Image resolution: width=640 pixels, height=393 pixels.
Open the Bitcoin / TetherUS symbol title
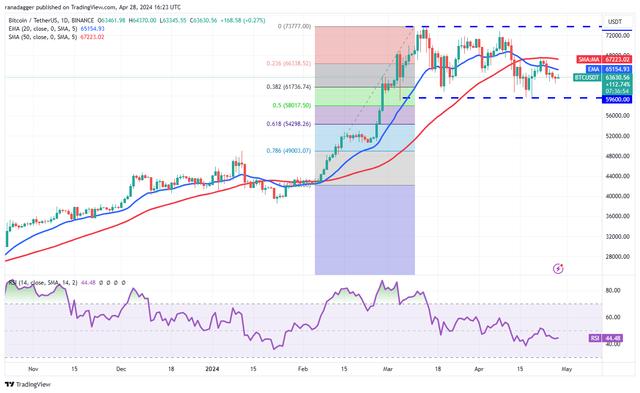pyautogui.click(x=51, y=20)
